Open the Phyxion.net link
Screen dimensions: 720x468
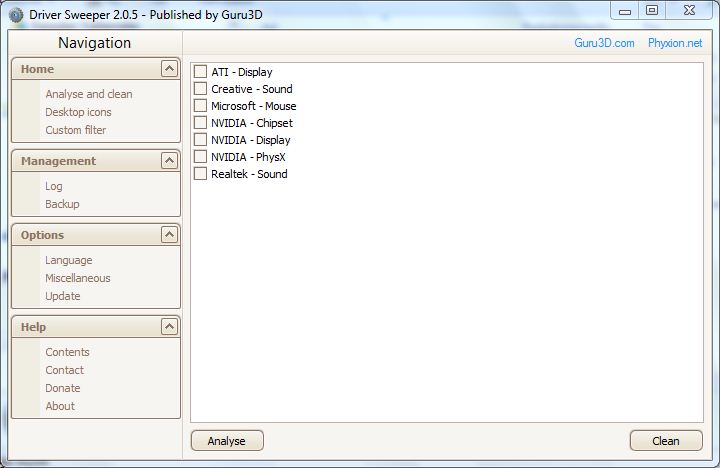tap(675, 44)
